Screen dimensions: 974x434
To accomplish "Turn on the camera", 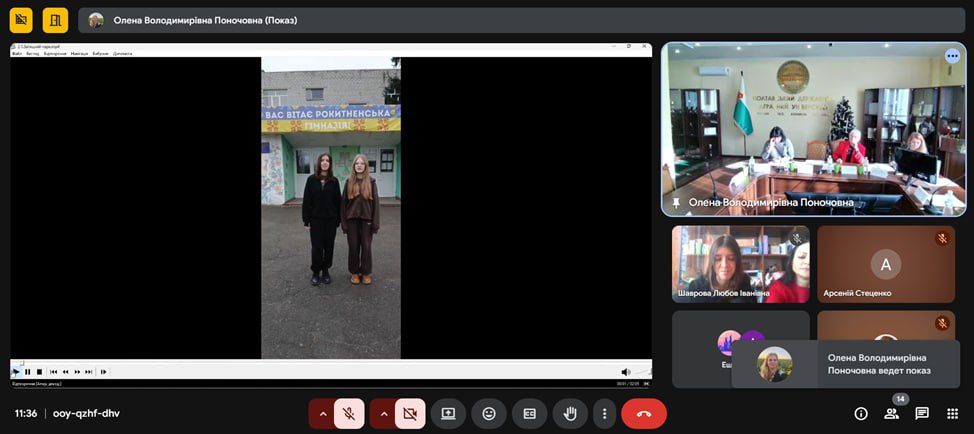I will click(x=410, y=413).
